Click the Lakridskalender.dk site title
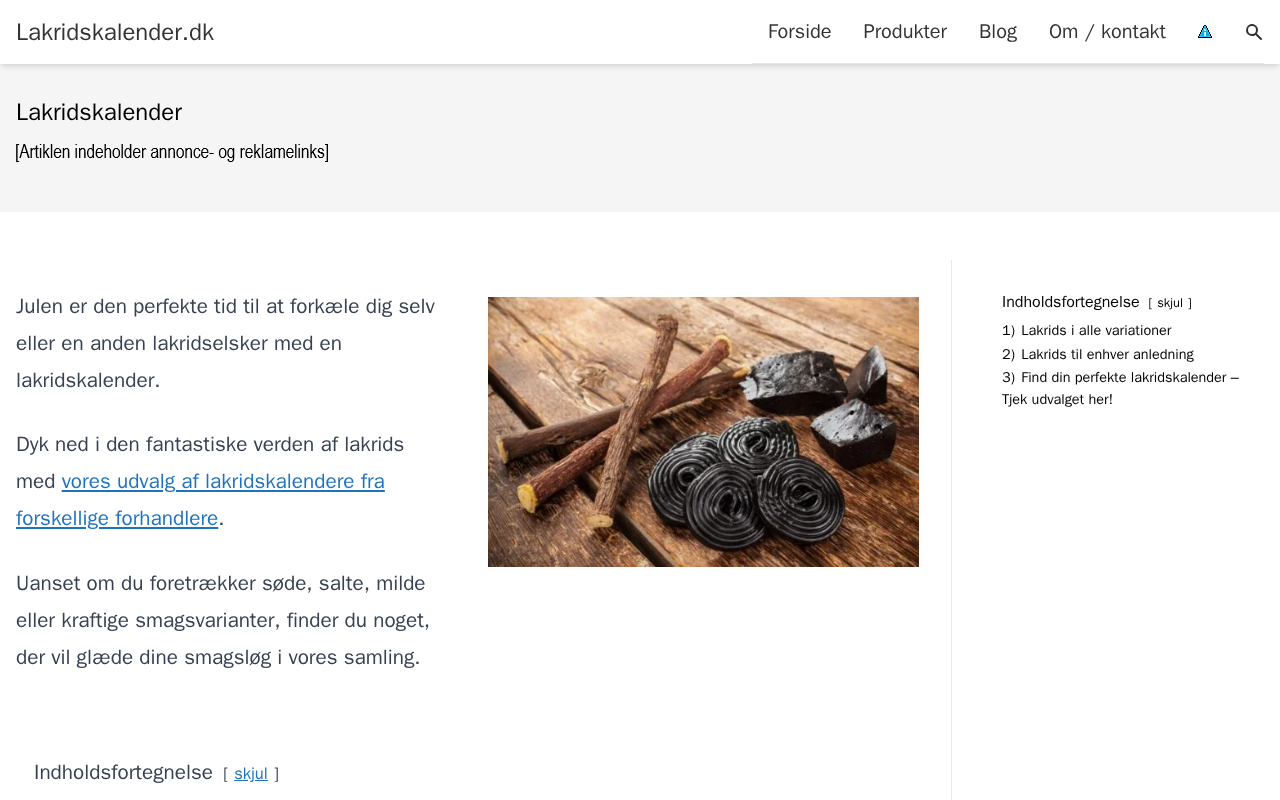1280x800 pixels. coord(115,32)
